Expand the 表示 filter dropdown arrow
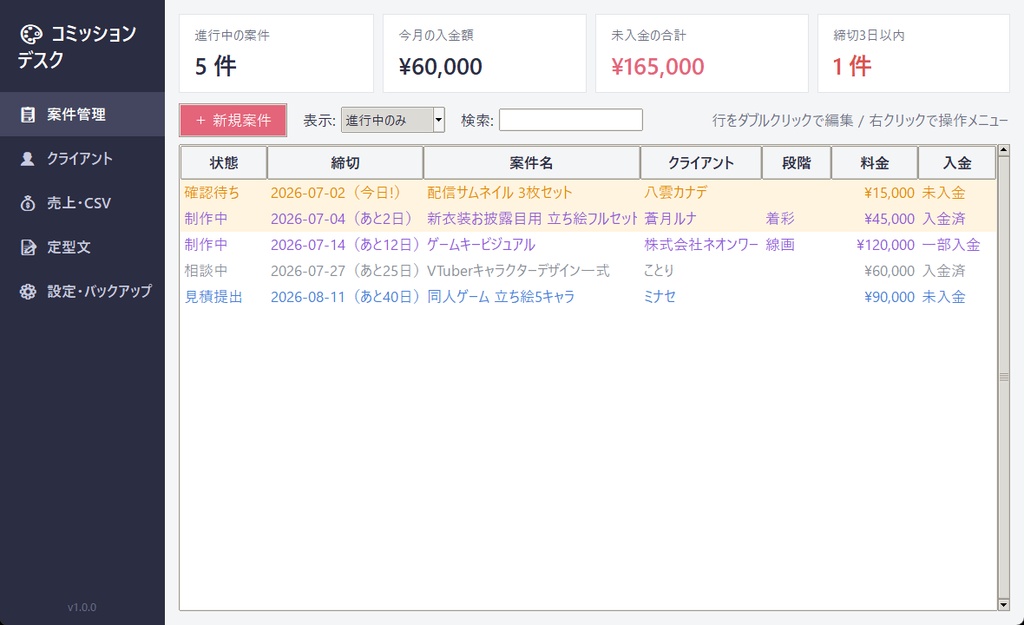 point(439,120)
